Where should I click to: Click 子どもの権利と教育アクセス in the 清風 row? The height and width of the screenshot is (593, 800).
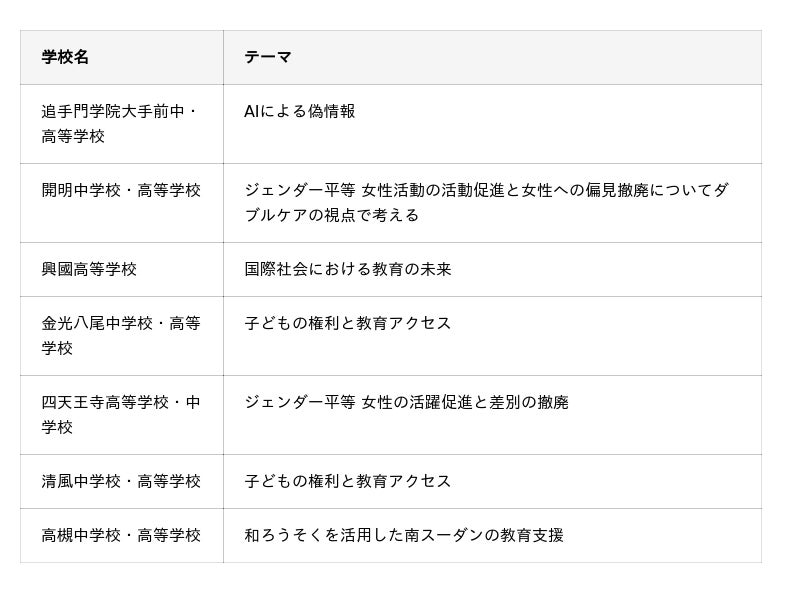(x=348, y=481)
